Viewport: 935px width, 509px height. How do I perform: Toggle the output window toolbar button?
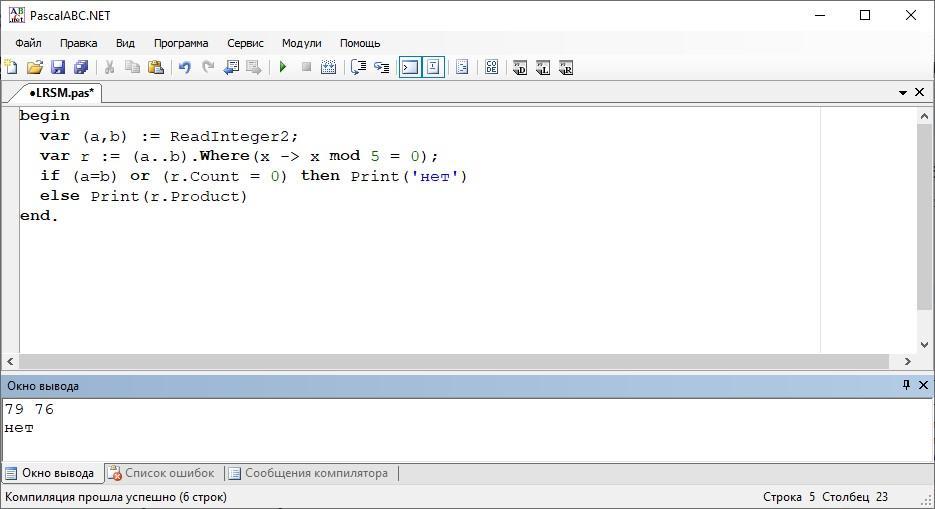410,67
